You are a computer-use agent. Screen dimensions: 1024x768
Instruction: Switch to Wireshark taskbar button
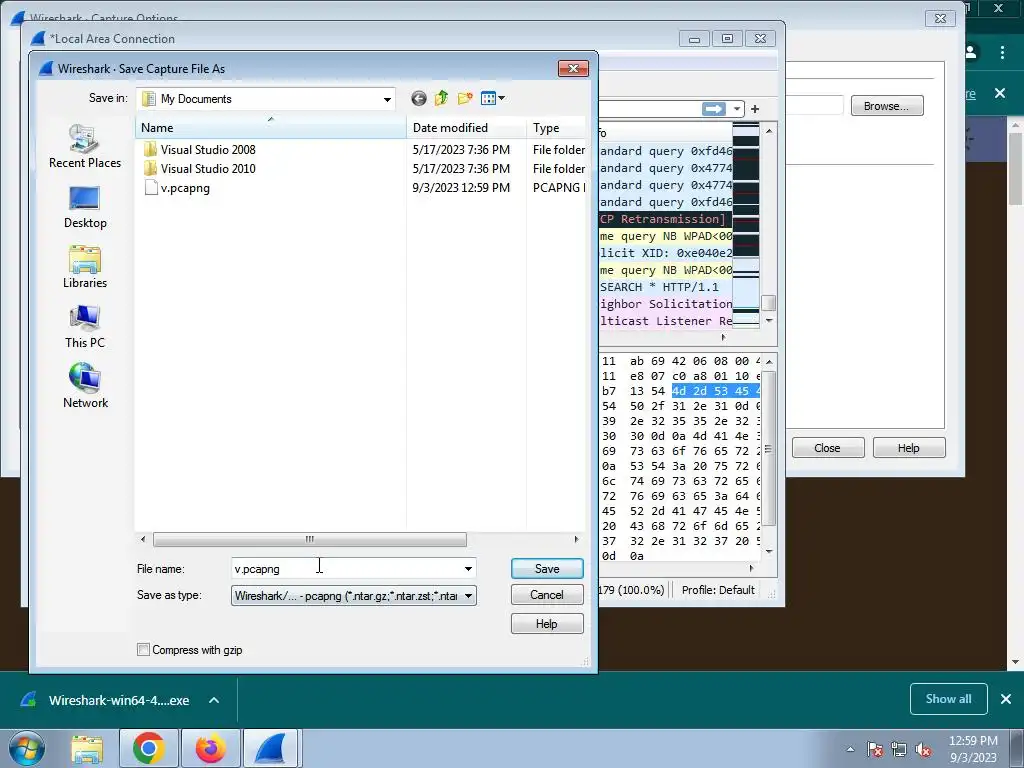[271, 748]
